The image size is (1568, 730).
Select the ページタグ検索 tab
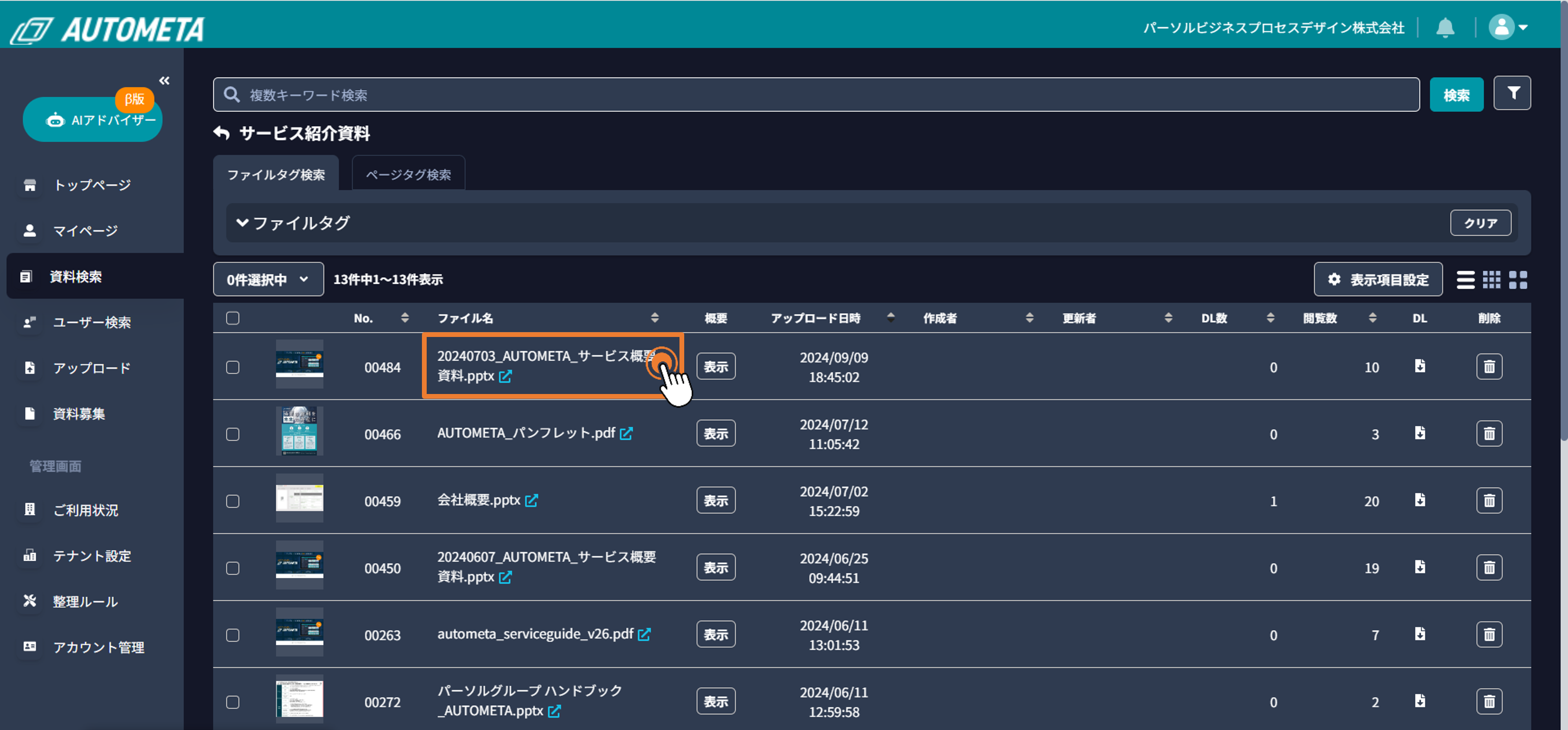tap(409, 174)
